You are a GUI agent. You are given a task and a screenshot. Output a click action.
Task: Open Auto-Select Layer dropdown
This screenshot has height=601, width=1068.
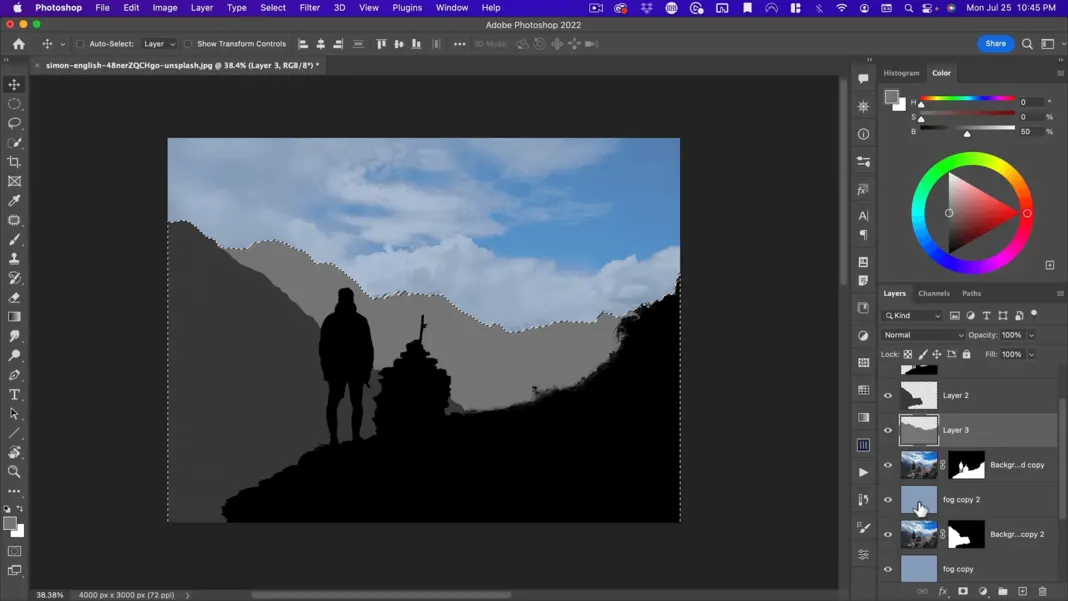(159, 44)
